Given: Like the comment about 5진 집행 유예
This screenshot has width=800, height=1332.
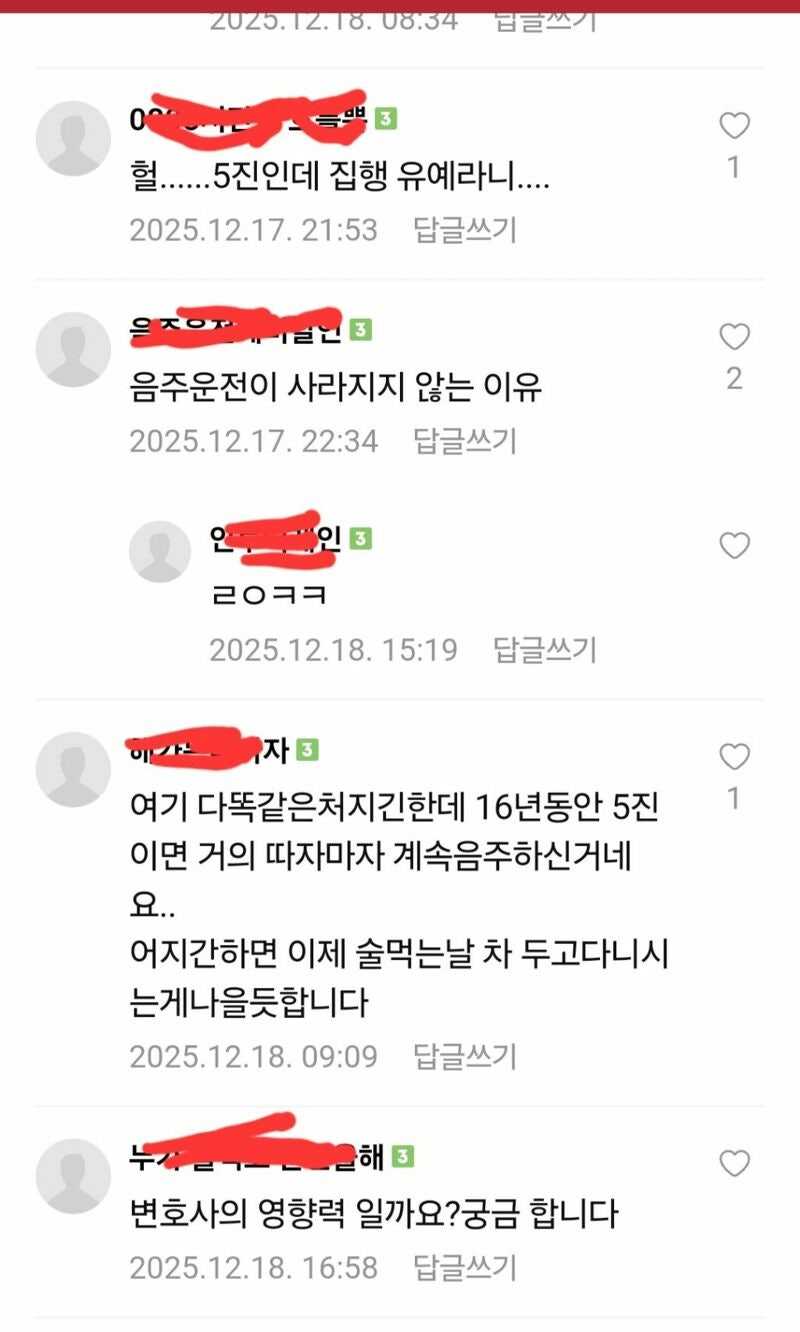Looking at the screenshot, I should [735, 126].
